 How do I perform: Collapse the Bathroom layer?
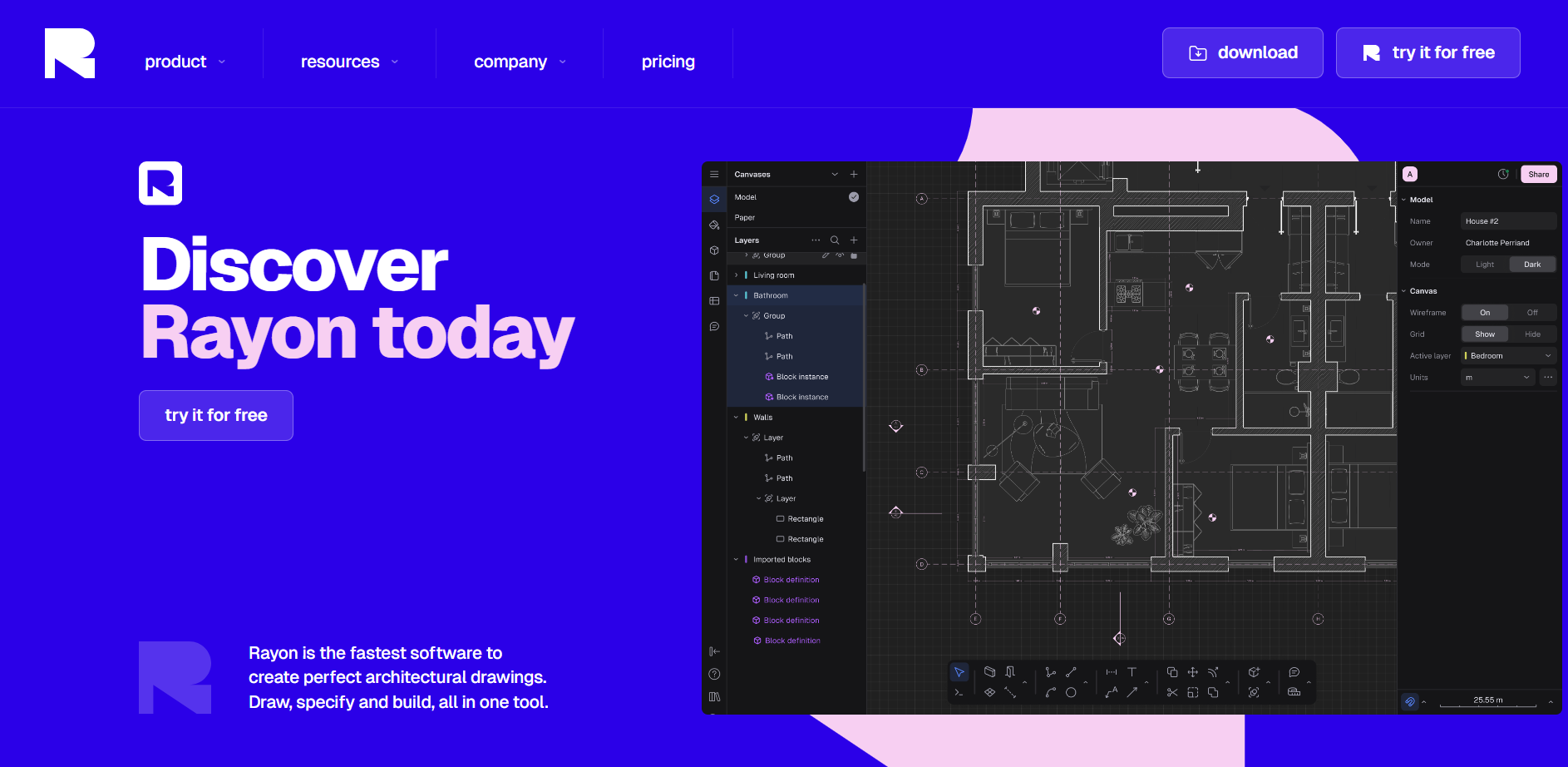[736, 295]
